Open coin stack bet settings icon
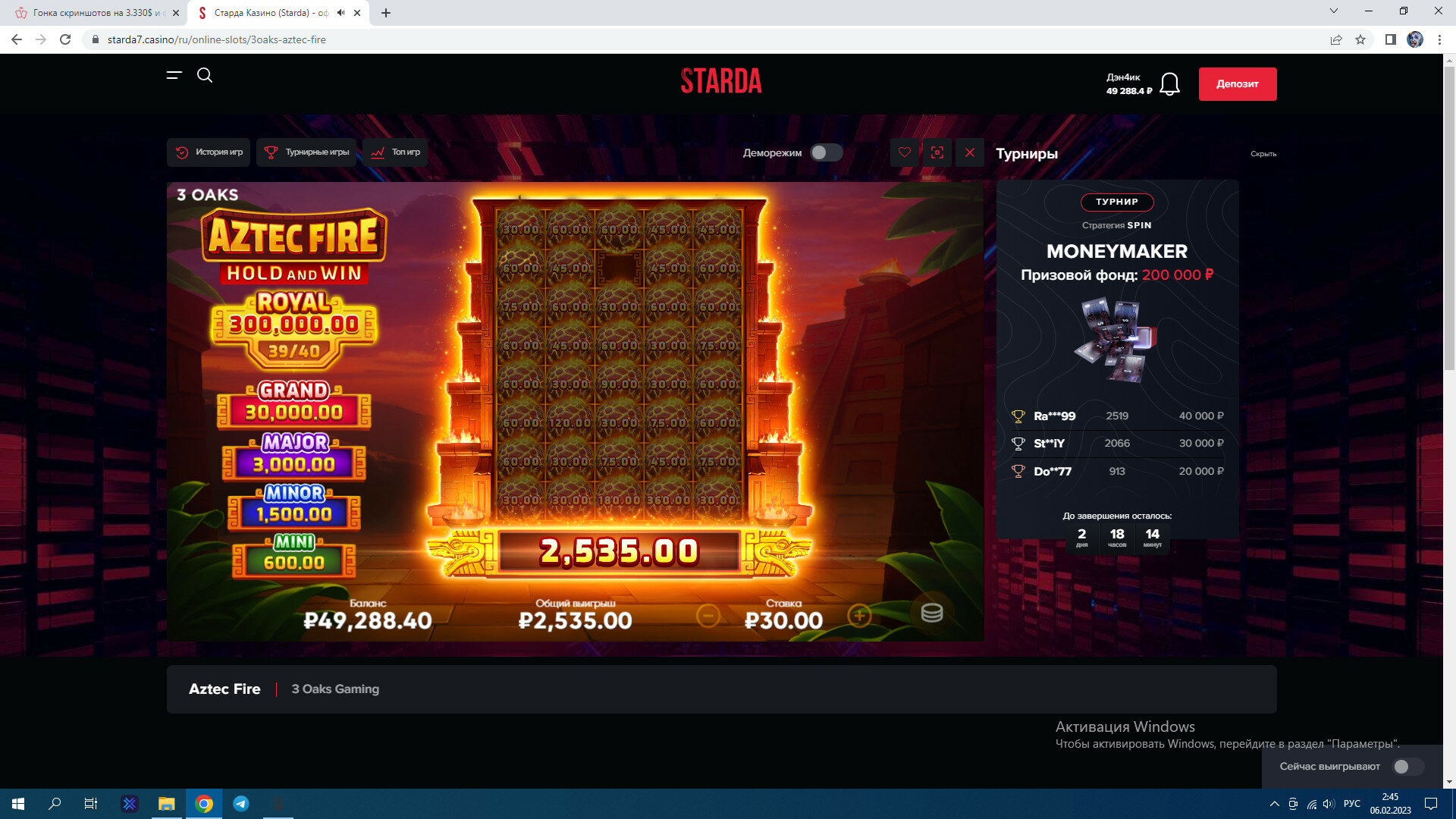The height and width of the screenshot is (819, 1456). pyautogui.click(x=931, y=613)
